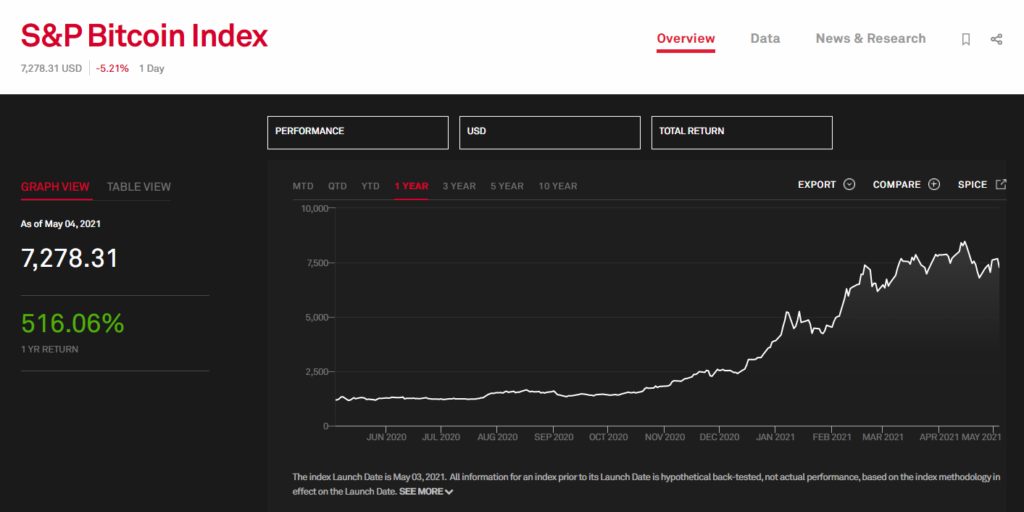Image resolution: width=1024 pixels, height=512 pixels.
Task: Open the News & Research tab
Action: tap(871, 39)
